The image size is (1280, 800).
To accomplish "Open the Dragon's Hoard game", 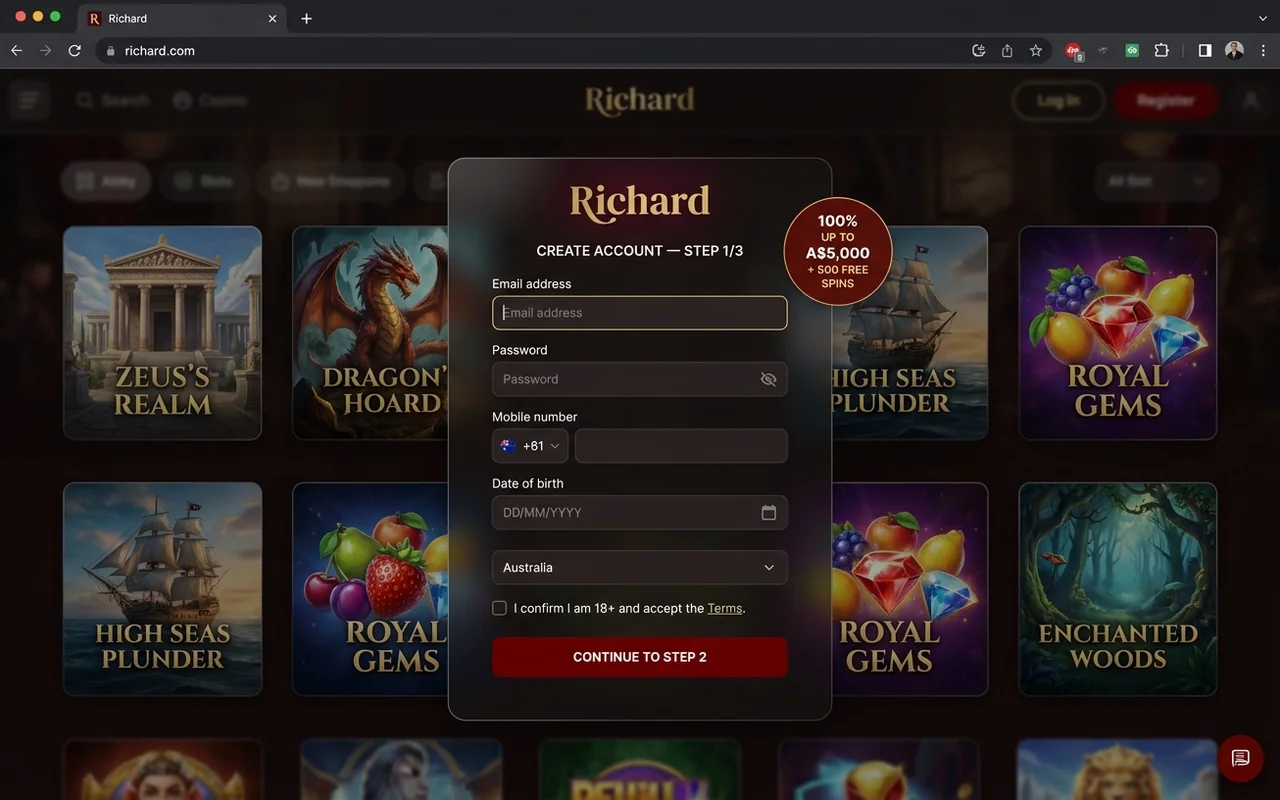I will click(371, 333).
